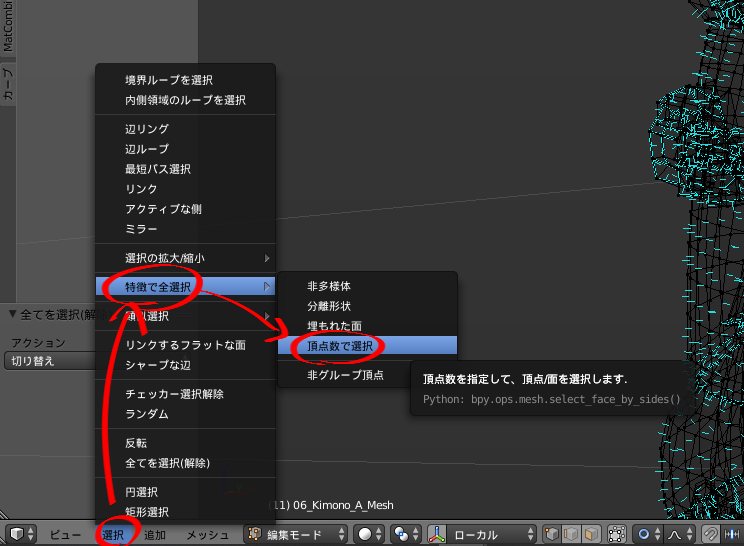Open the pivot point selector icon
This screenshot has height=546, width=744.
[x=404, y=534]
